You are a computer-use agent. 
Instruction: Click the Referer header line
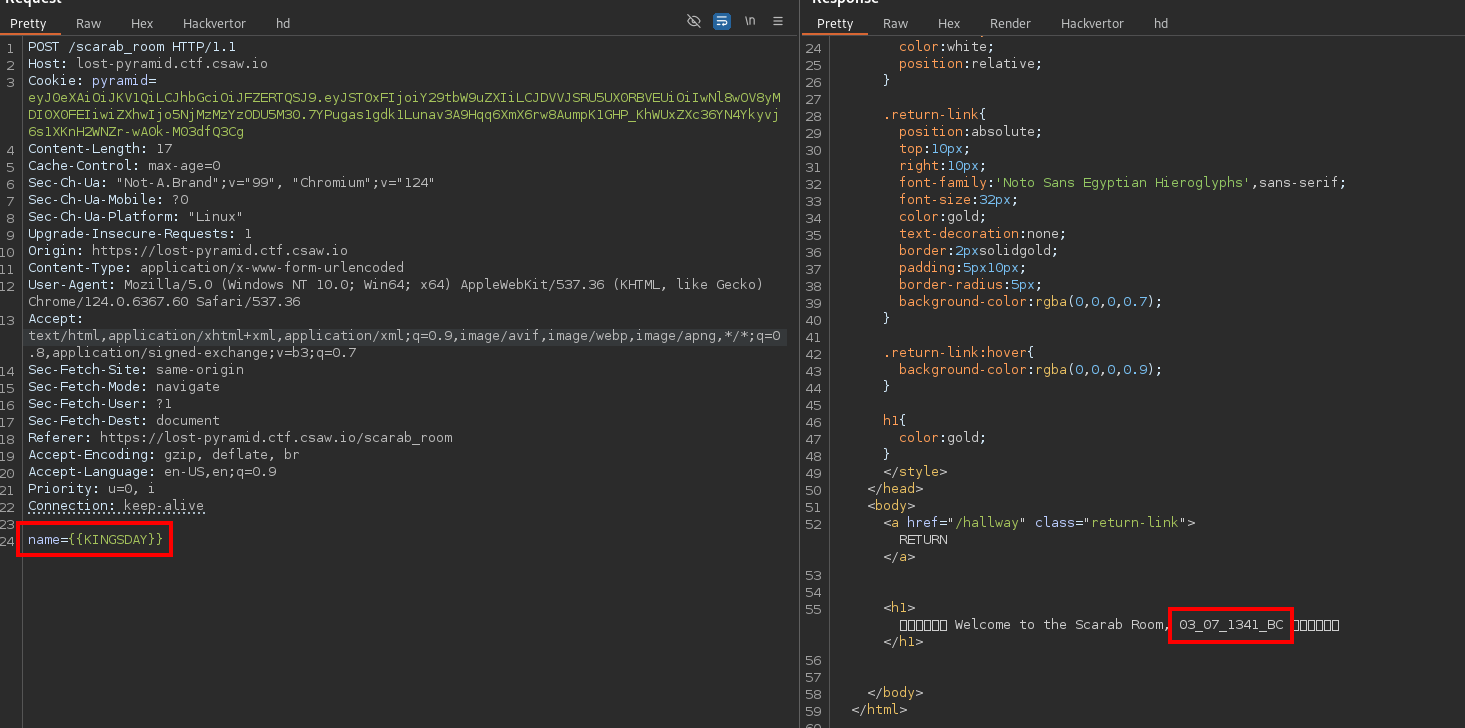coord(240,437)
